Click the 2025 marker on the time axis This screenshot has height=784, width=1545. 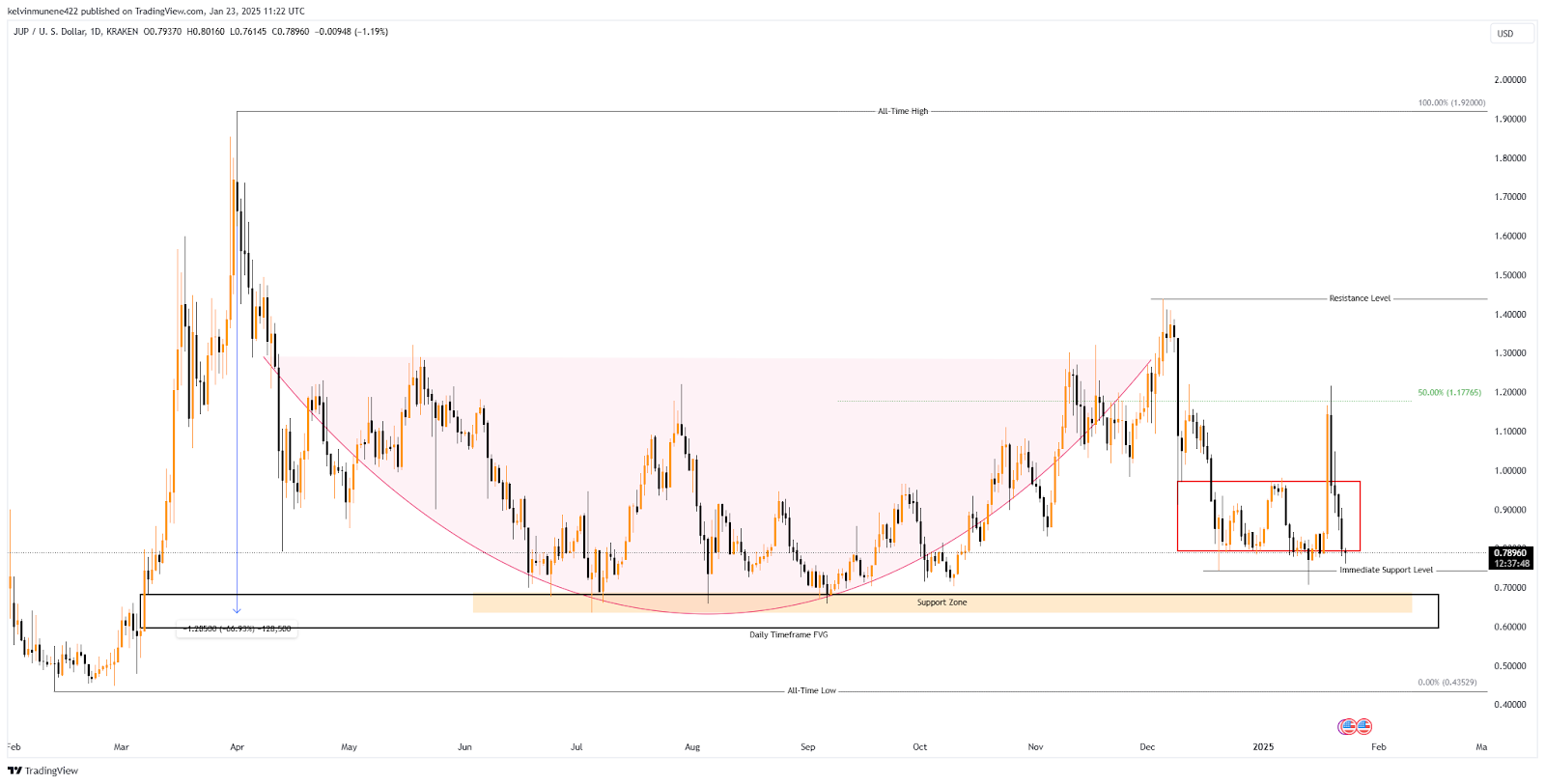click(1263, 746)
